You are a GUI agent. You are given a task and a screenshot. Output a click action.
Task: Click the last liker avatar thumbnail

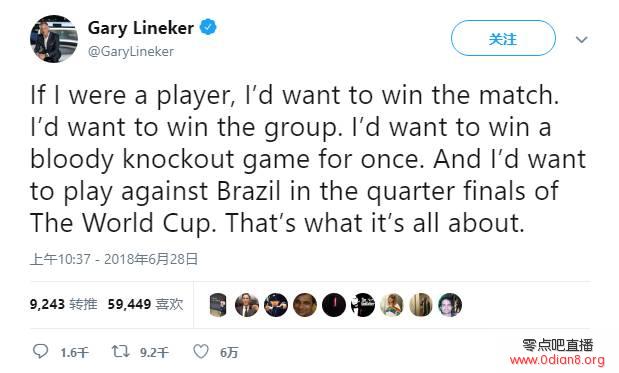click(450, 305)
